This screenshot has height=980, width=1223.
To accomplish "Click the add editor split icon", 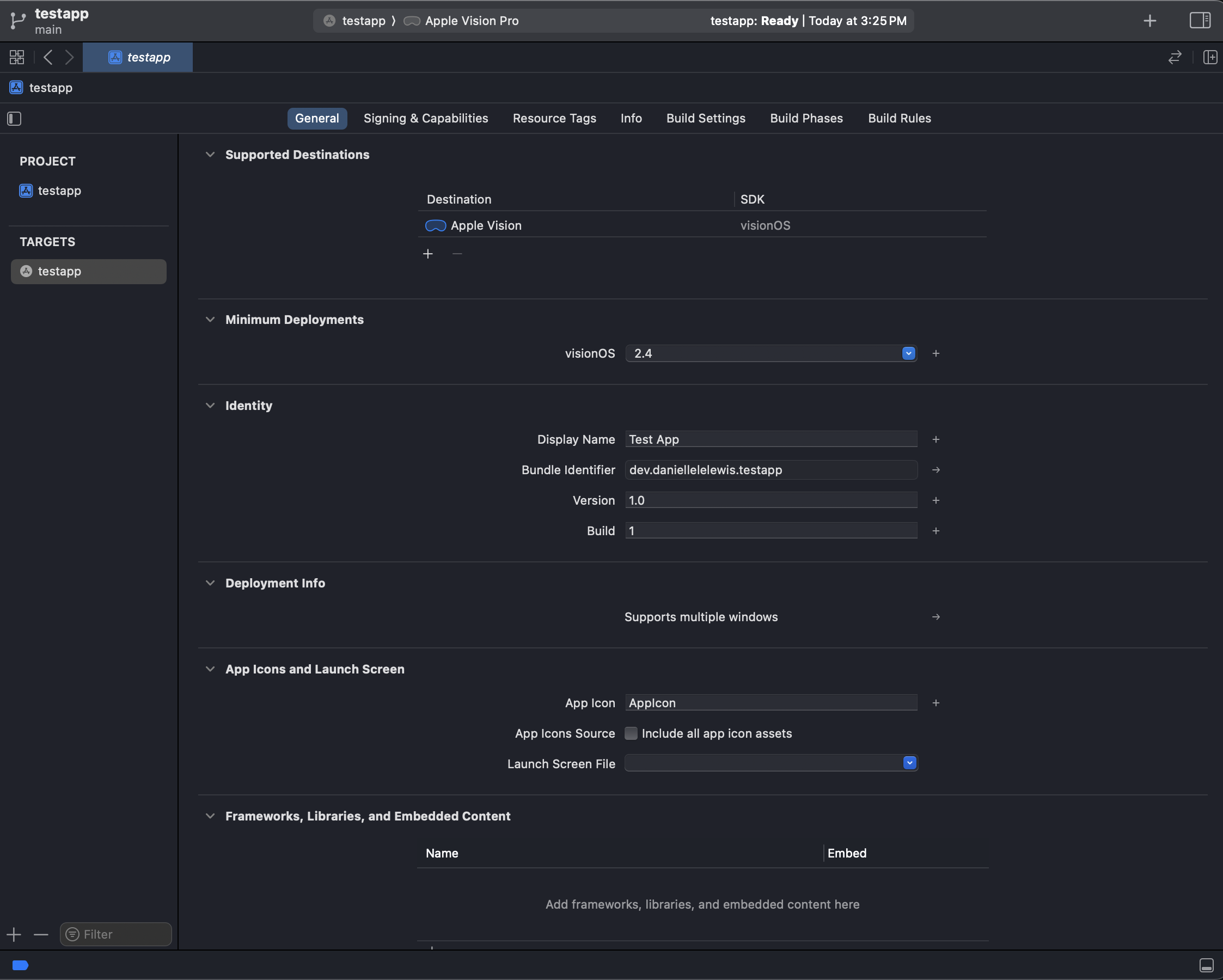I will tap(1210, 57).
